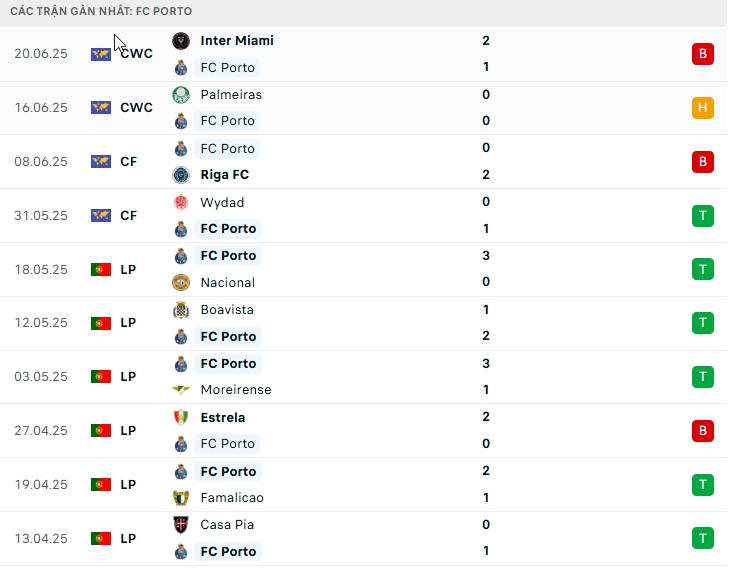Click the Estrela club crest
This screenshot has height=571, width=735.
[x=181, y=418]
